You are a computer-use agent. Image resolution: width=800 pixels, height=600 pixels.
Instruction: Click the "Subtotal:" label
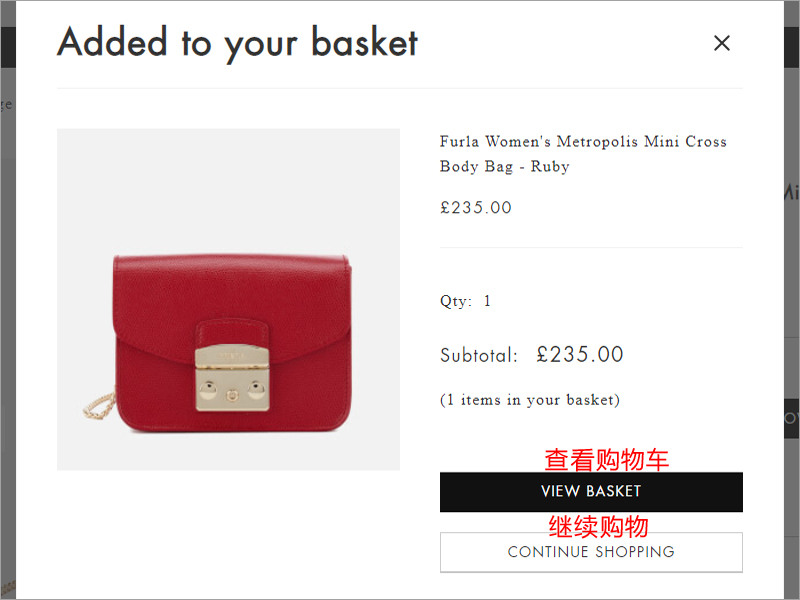point(479,356)
